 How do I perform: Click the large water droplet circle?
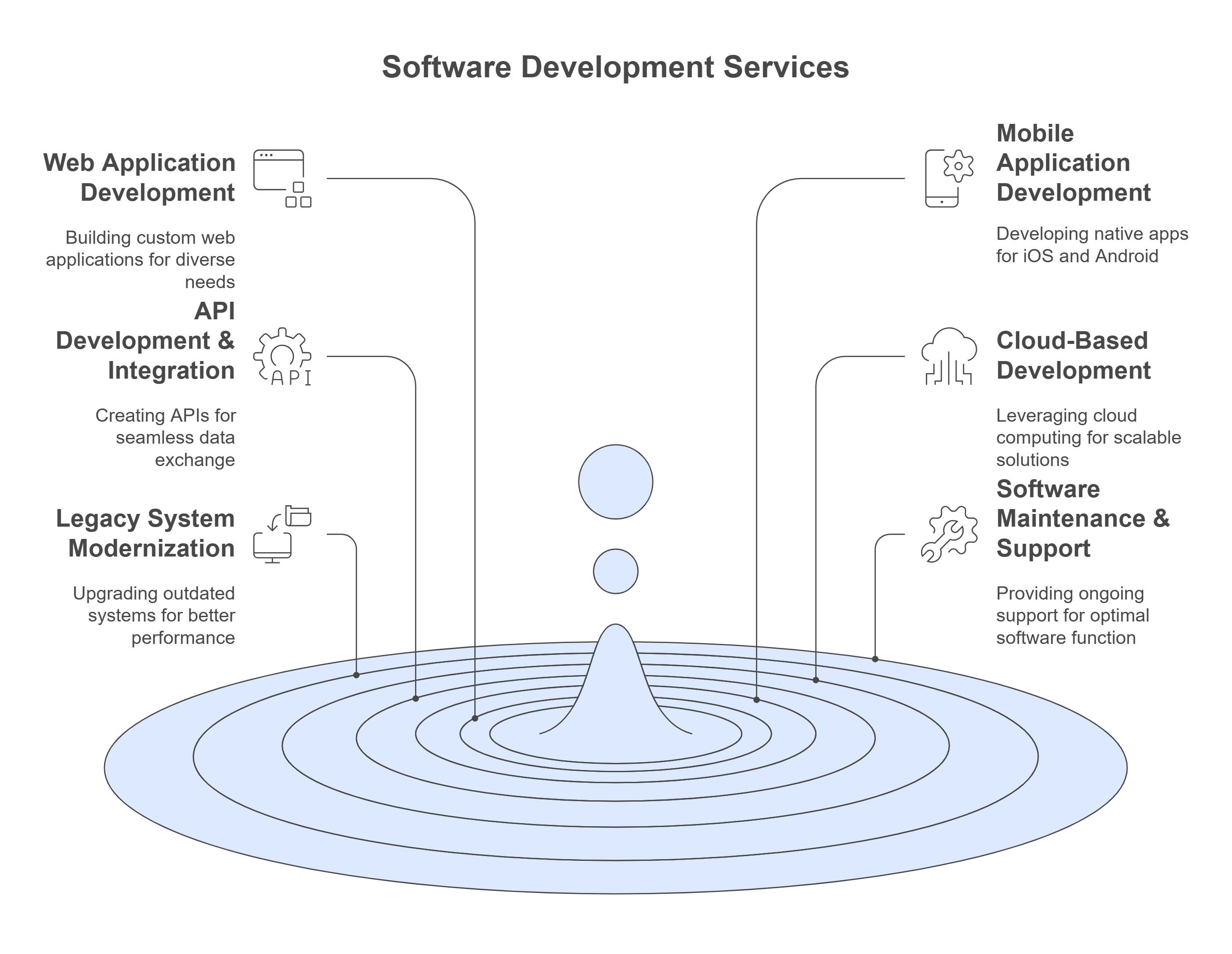point(615,482)
